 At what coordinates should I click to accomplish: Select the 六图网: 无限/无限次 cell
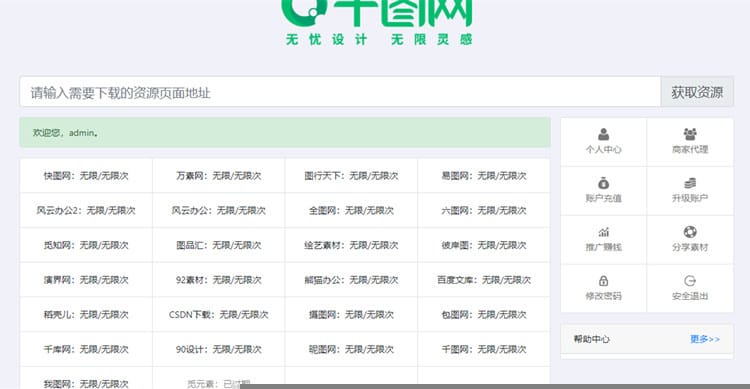tap(484, 210)
